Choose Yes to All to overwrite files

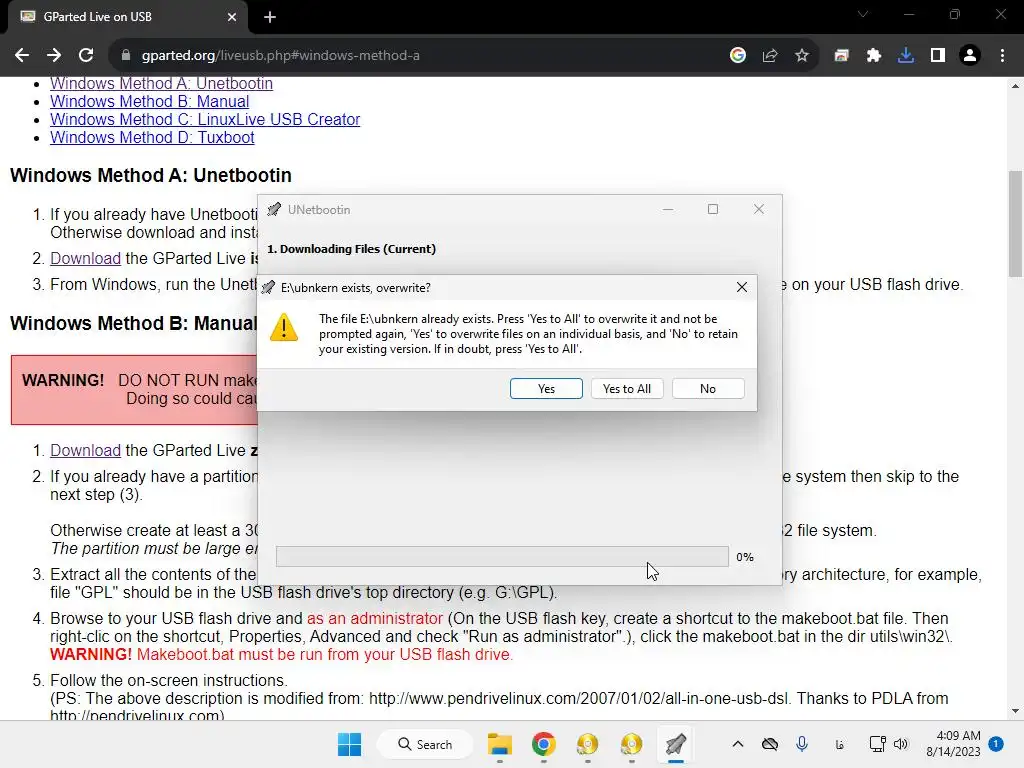click(x=627, y=389)
